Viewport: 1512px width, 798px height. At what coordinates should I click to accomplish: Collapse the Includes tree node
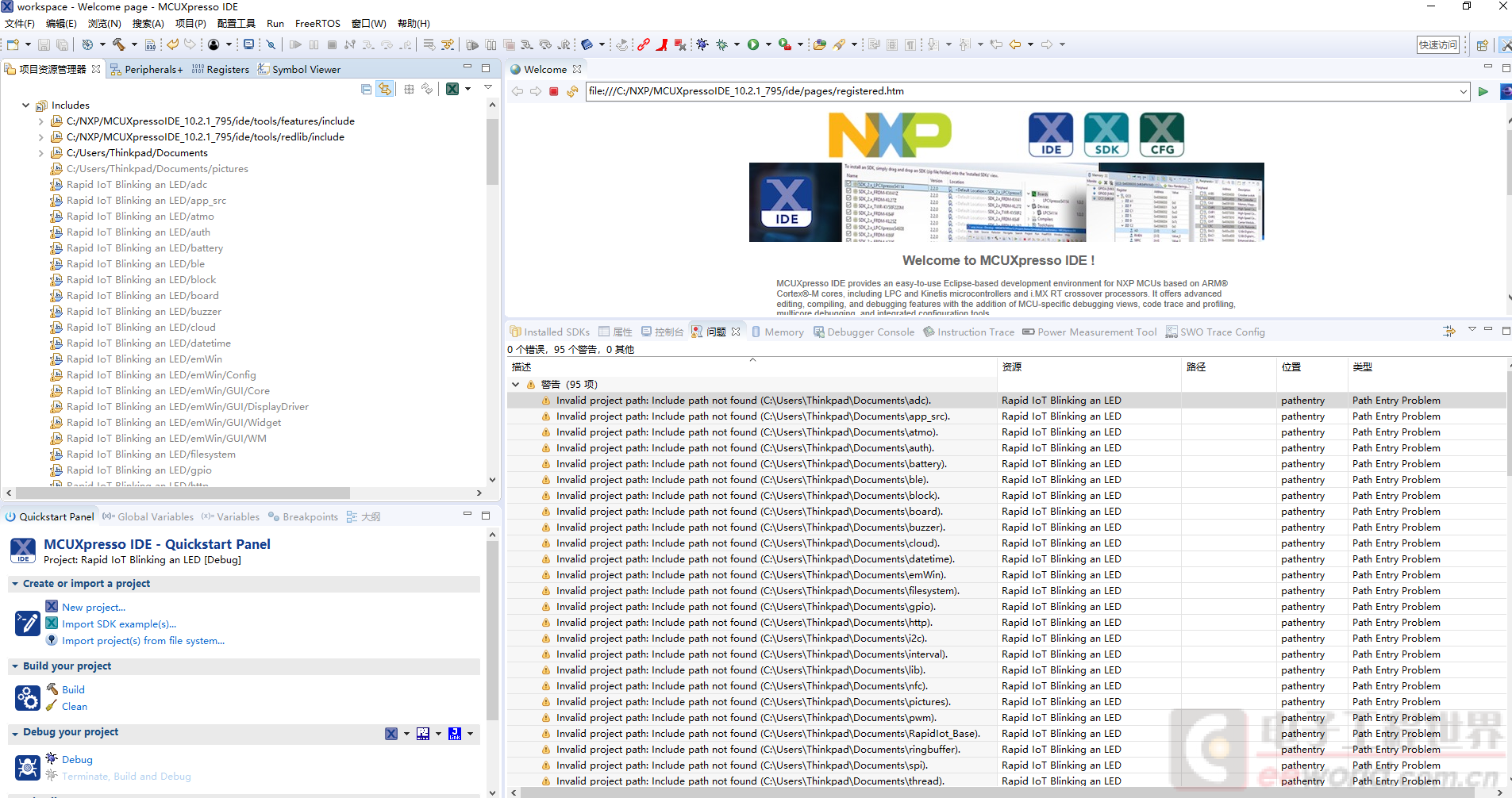[26, 106]
